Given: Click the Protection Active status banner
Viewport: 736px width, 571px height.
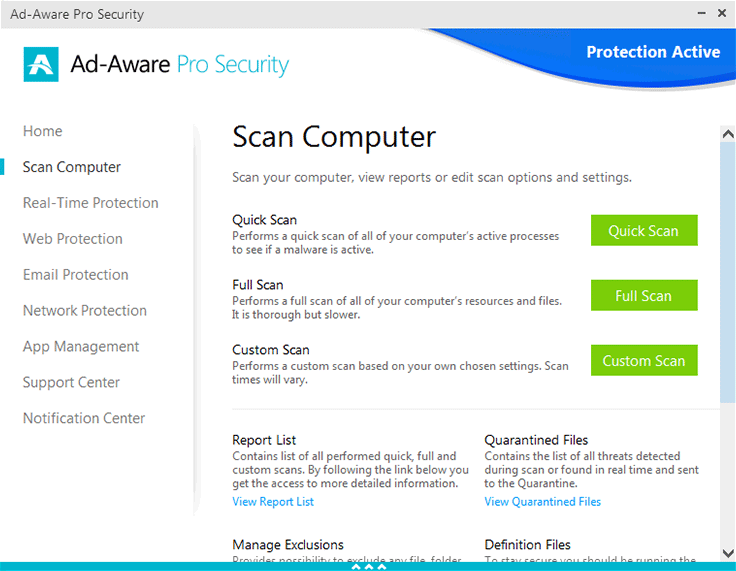Looking at the screenshot, I should 653,53.
